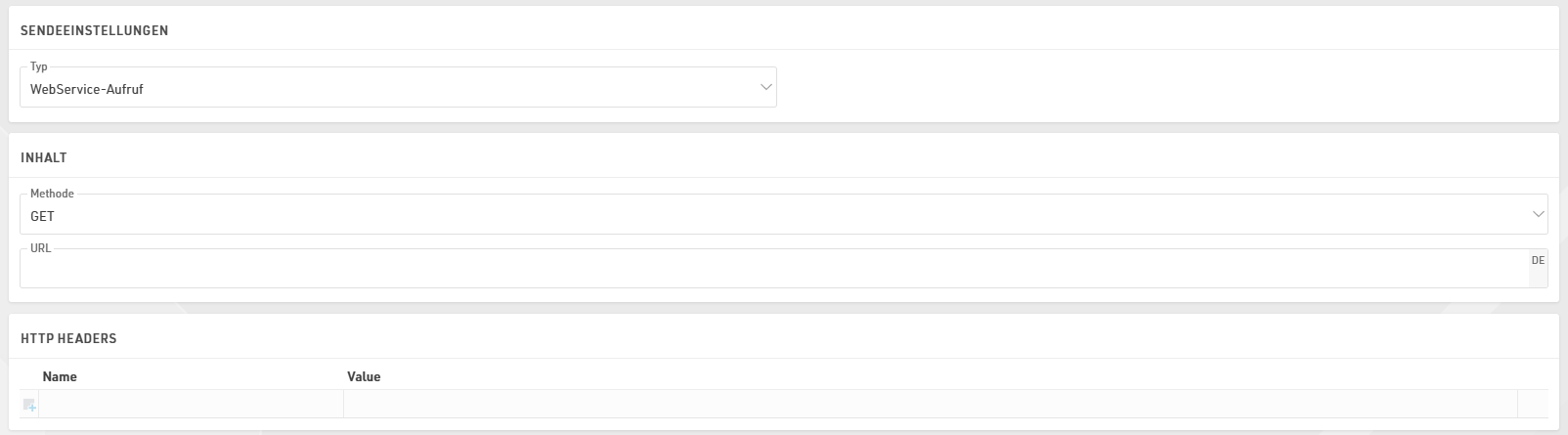Click the Value column header
This screenshot has height=435, width=1568.
364,376
